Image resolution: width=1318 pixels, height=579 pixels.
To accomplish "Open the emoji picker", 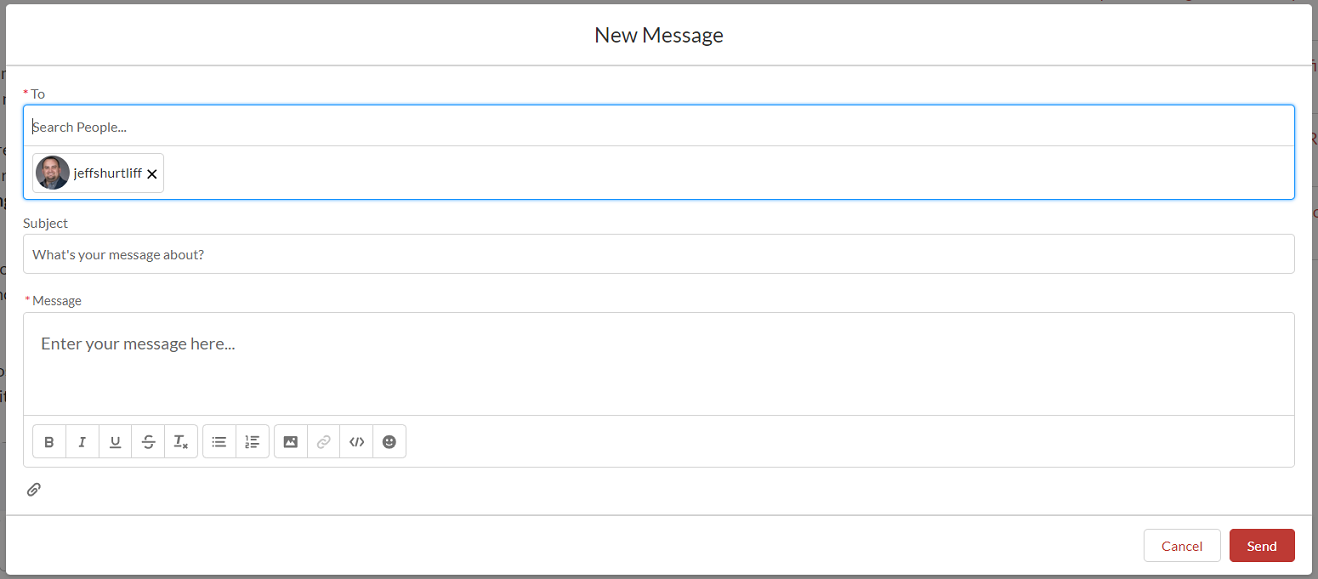I will pyautogui.click(x=389, y=441).
